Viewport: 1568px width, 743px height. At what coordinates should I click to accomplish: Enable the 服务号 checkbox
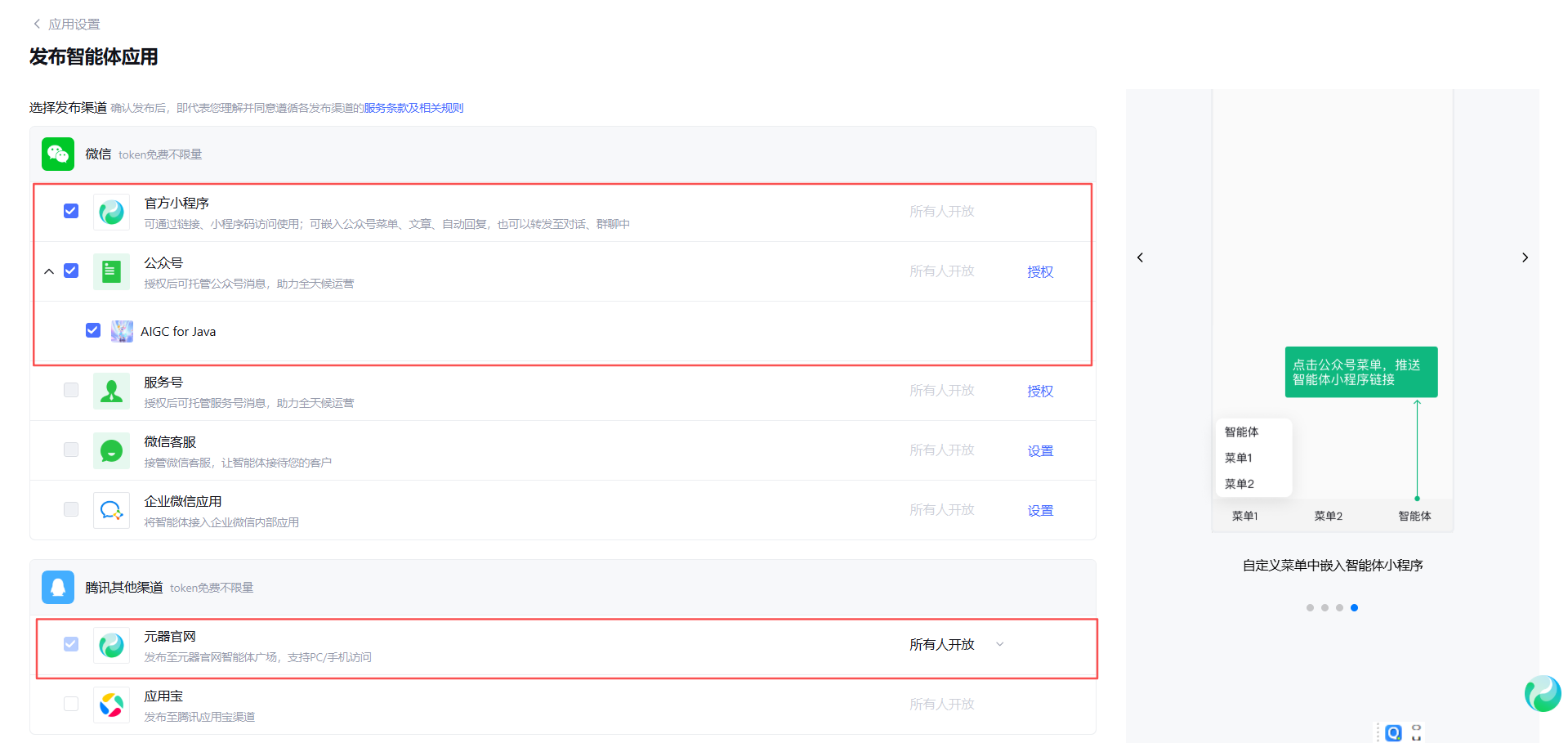(71, 390)
